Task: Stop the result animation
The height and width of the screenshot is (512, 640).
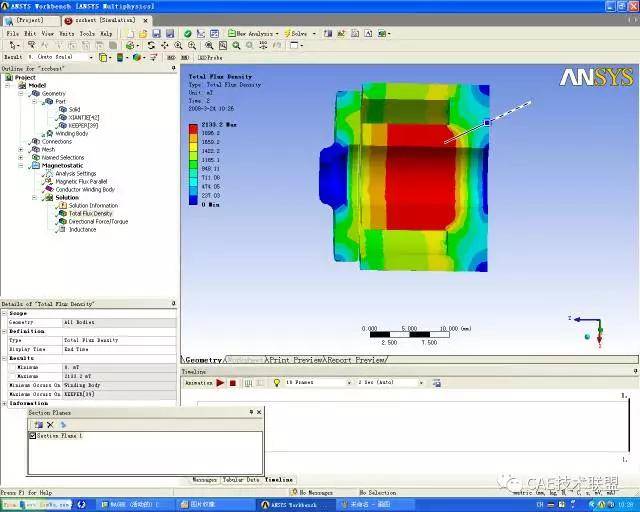Action: [233, 383]
